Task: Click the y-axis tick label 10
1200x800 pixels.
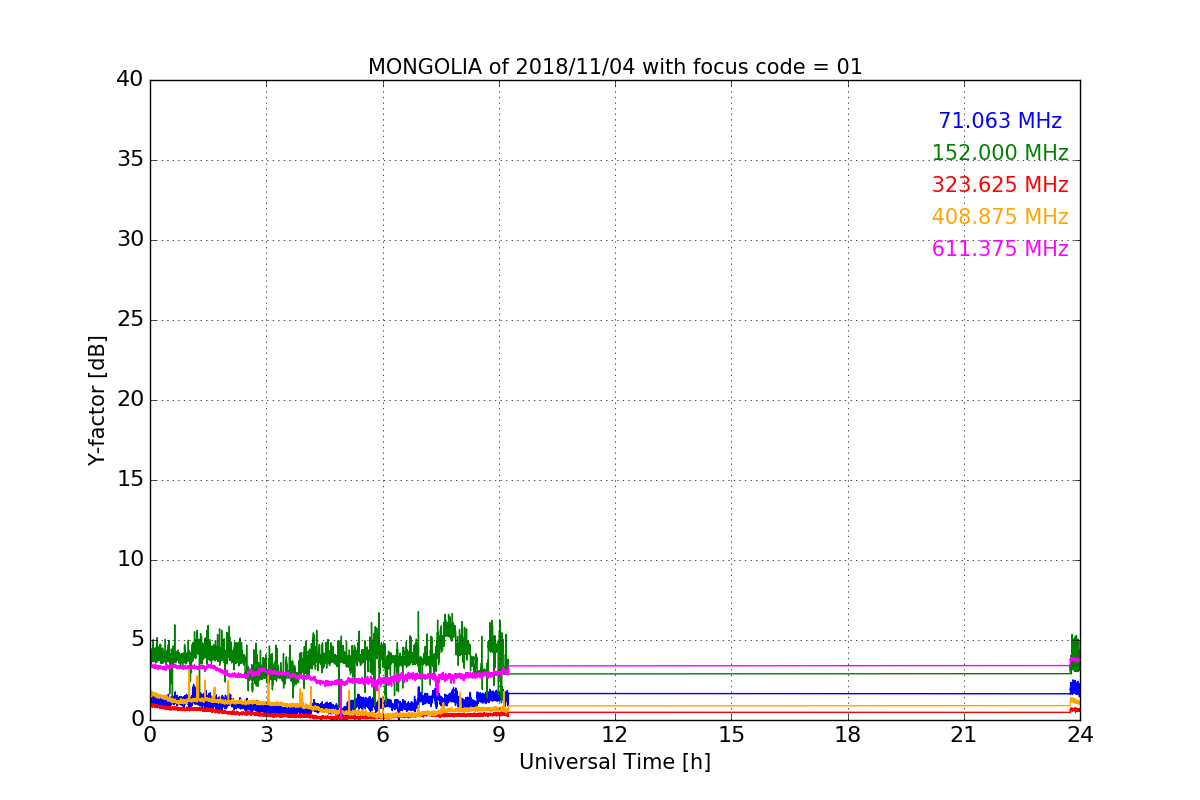Action: point(130,560)
